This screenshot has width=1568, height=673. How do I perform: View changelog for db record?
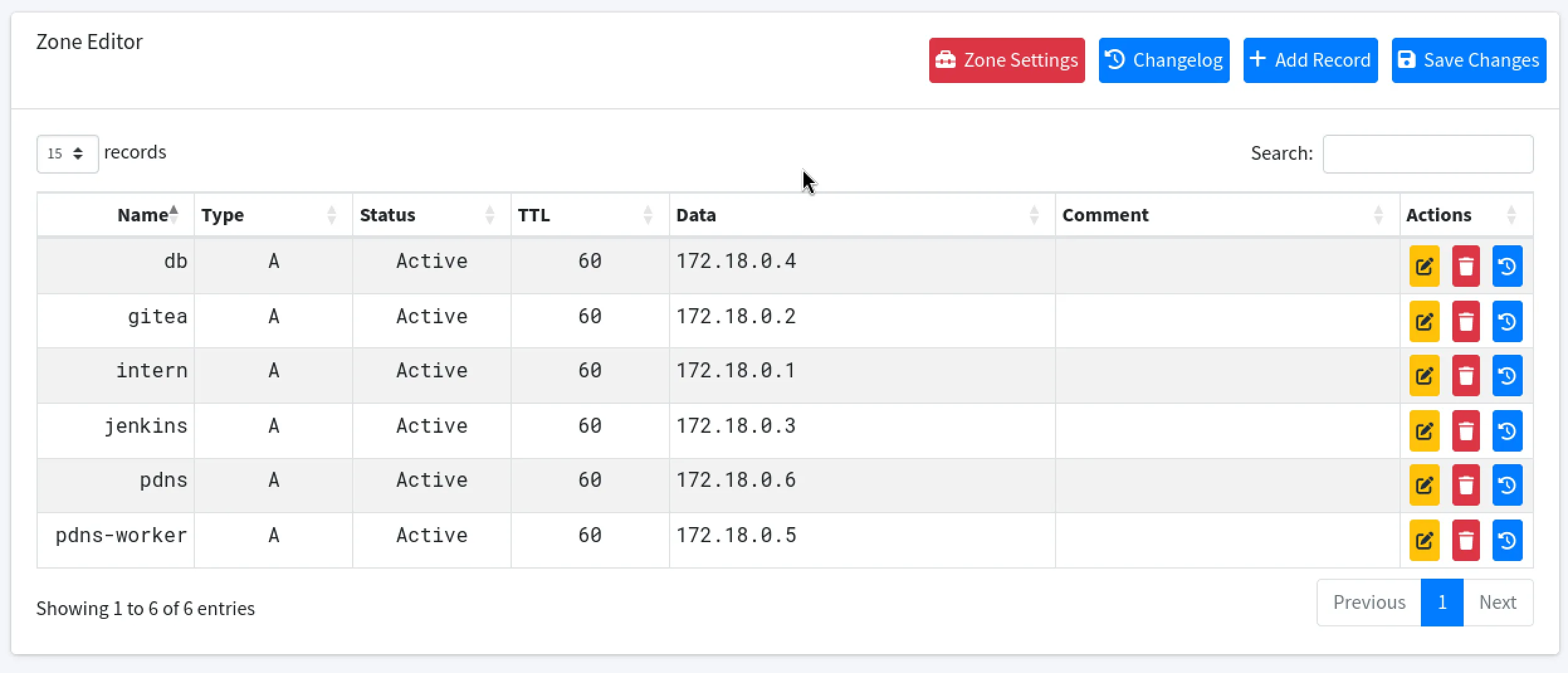(1507, 266)
